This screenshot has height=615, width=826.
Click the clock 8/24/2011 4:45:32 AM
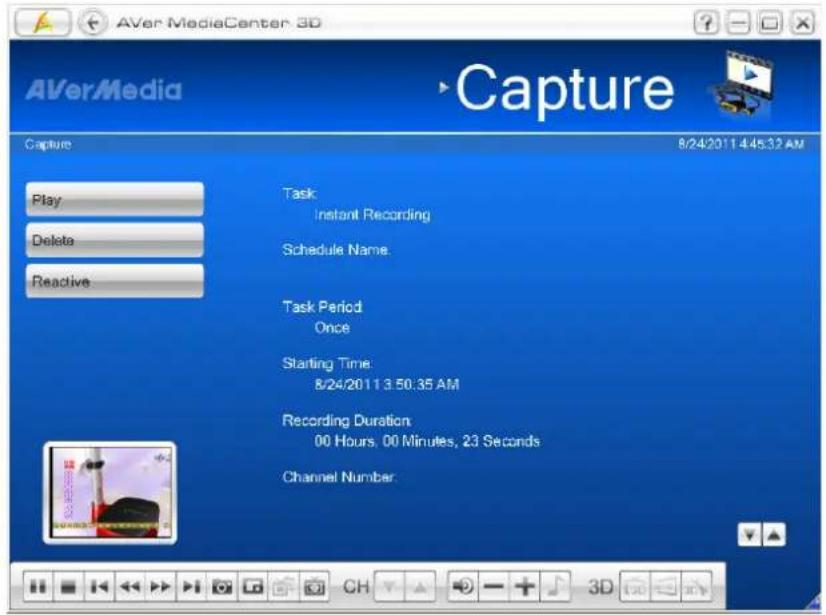[741, 144]
